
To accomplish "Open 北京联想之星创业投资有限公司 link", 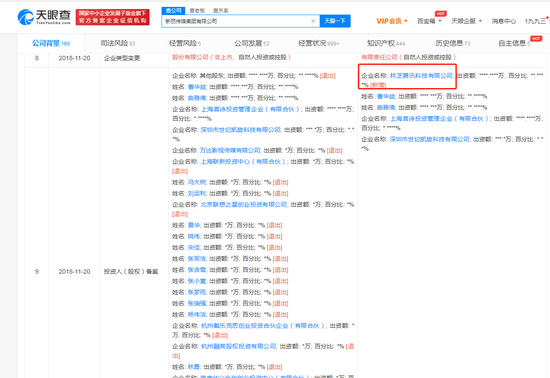I will pos(244,205).
